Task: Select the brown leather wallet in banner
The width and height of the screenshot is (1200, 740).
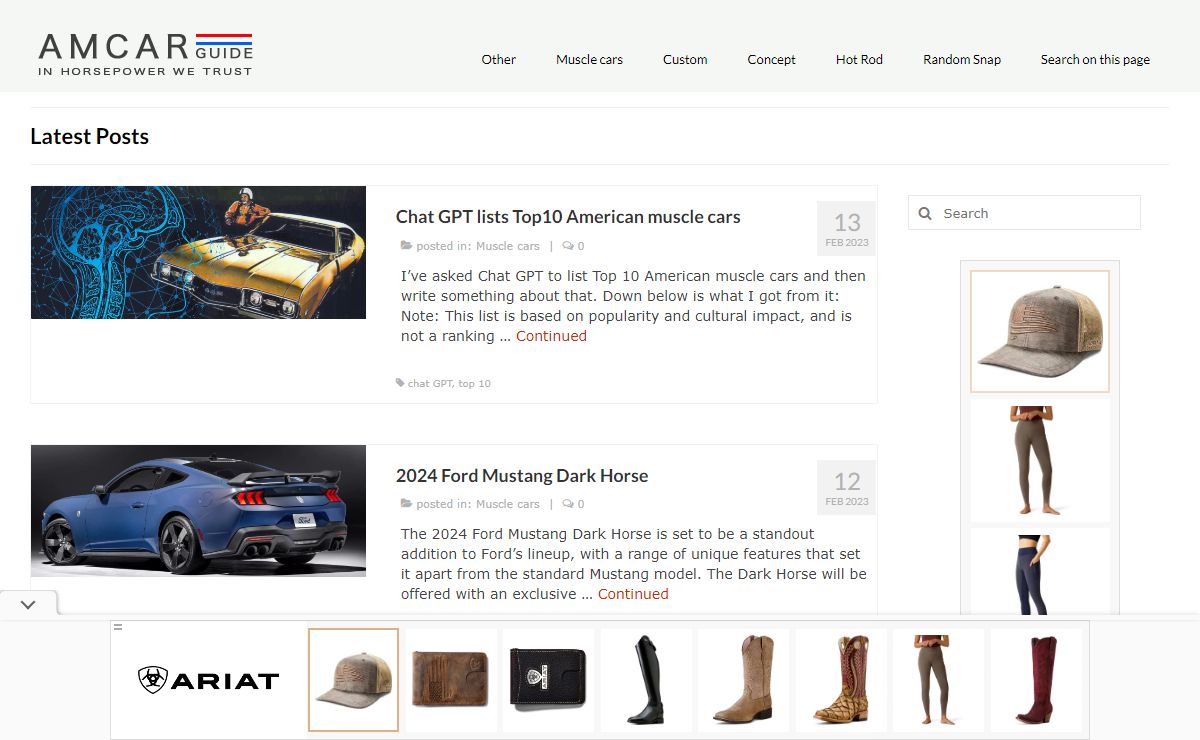Action: point(451,680)
